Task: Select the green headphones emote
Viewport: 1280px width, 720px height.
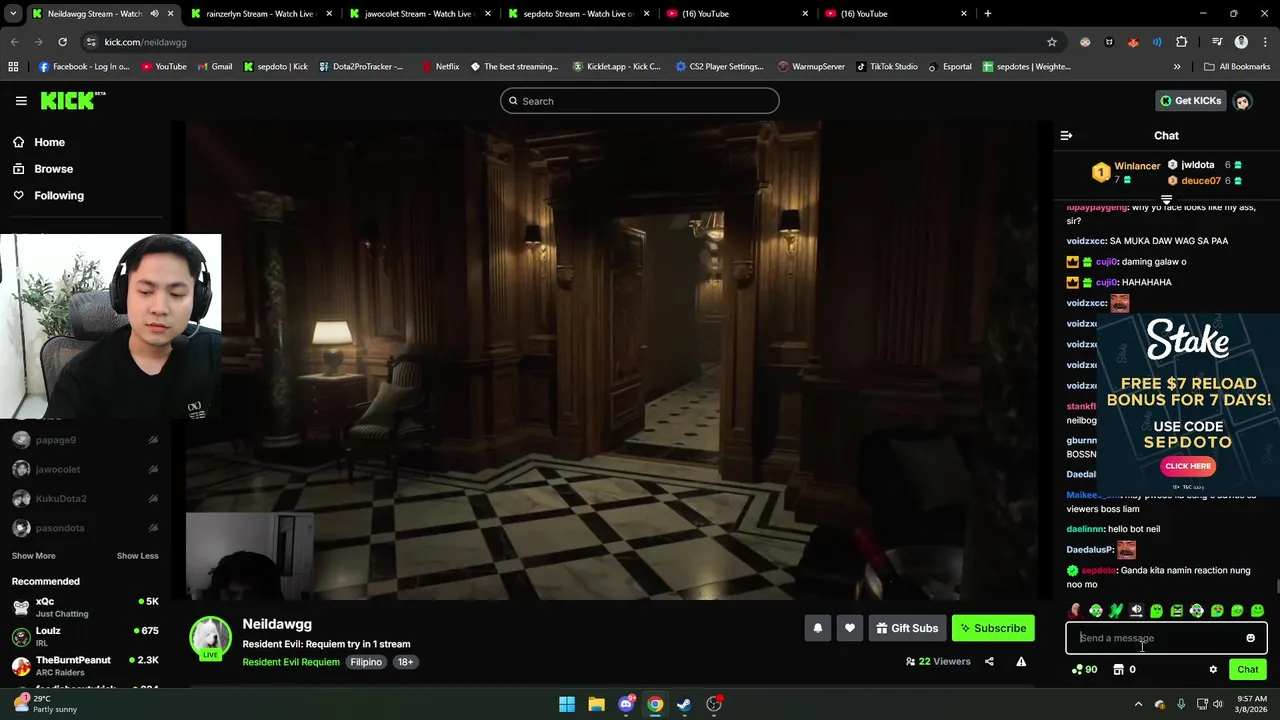Action: tap(1096, 610)
